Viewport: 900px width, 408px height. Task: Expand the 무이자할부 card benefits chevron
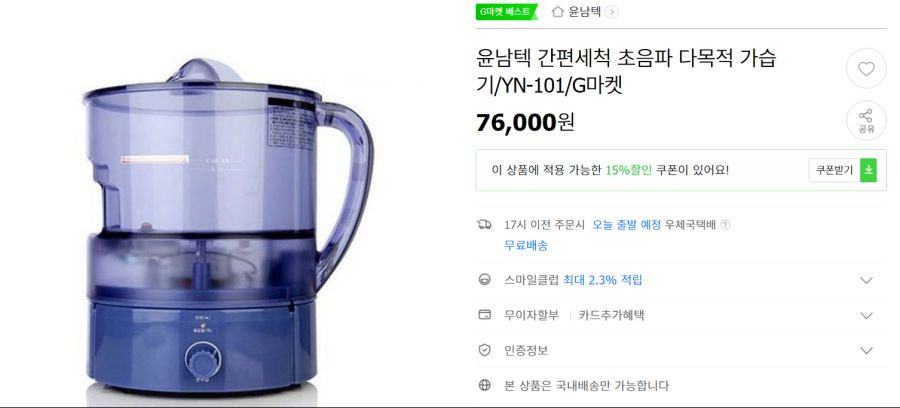[x=866, y=316]
